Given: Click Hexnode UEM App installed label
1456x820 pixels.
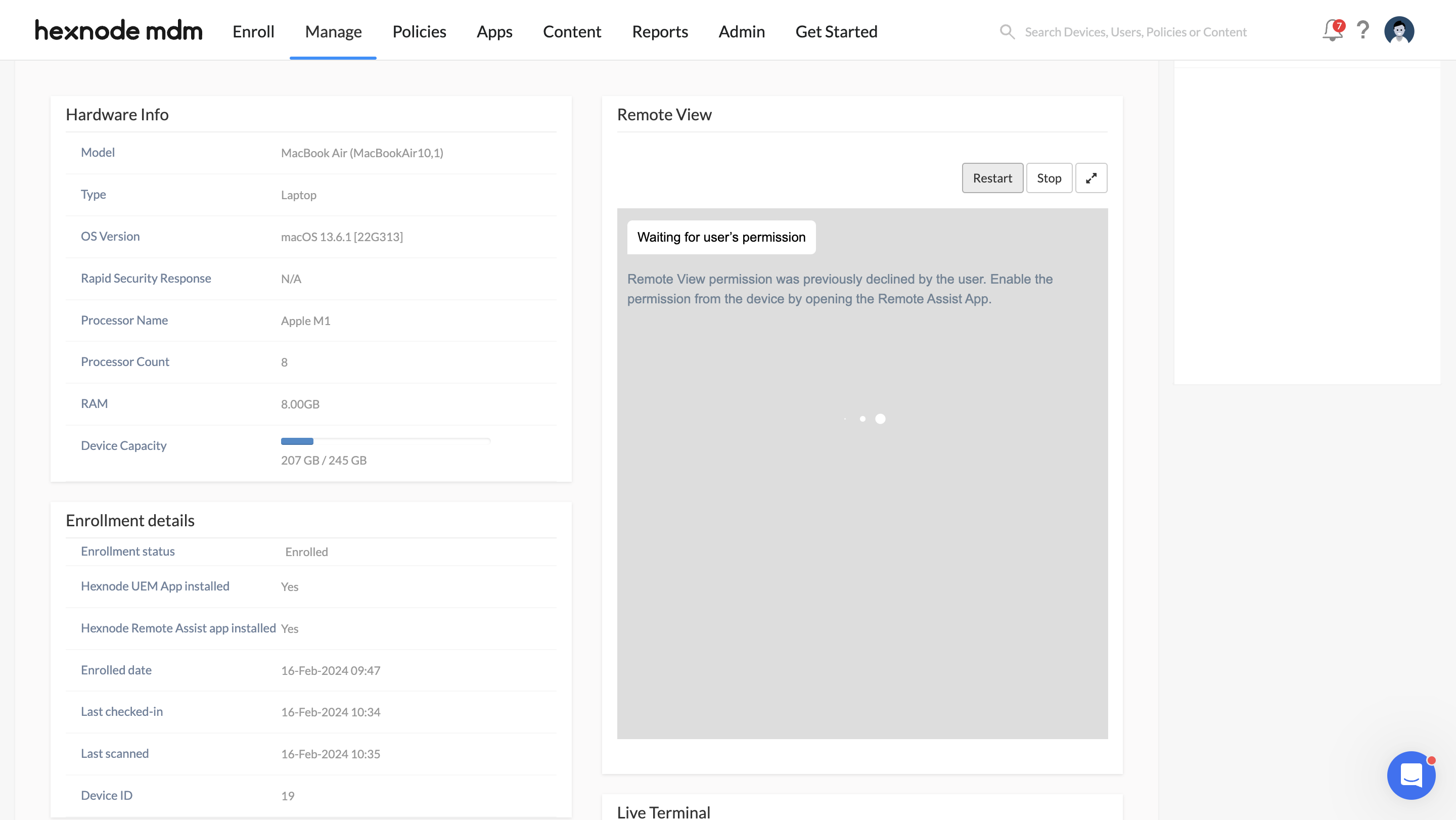Looking at the screenshot, I should (155, 586).
